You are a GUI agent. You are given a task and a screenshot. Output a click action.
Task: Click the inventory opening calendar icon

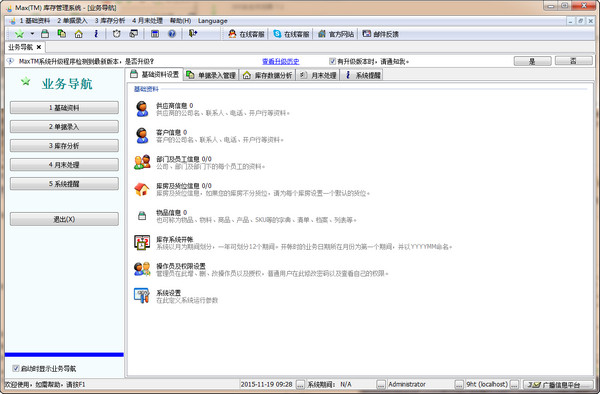click(142, 243)
